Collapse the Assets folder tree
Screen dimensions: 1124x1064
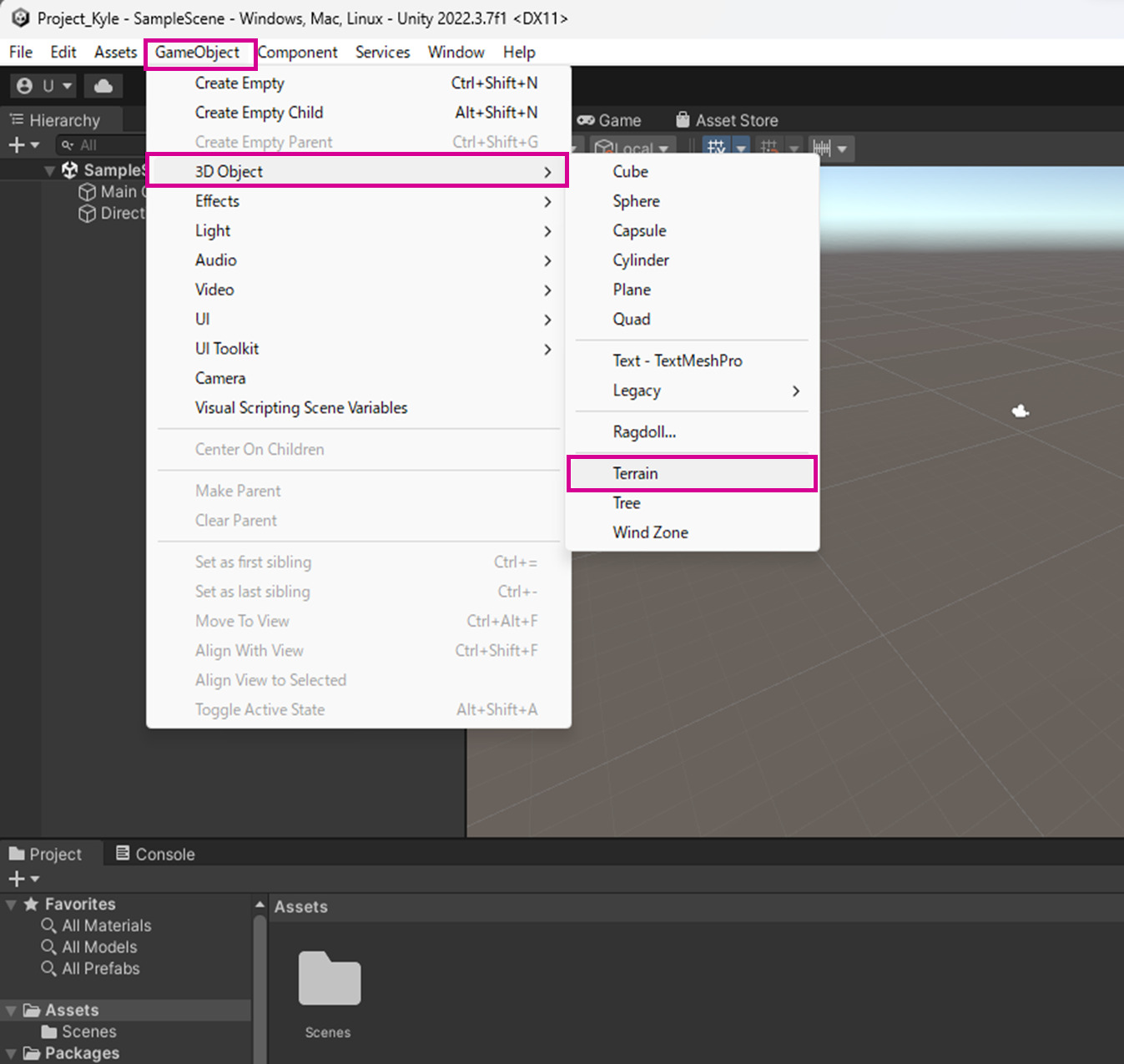coord(11,1011)
